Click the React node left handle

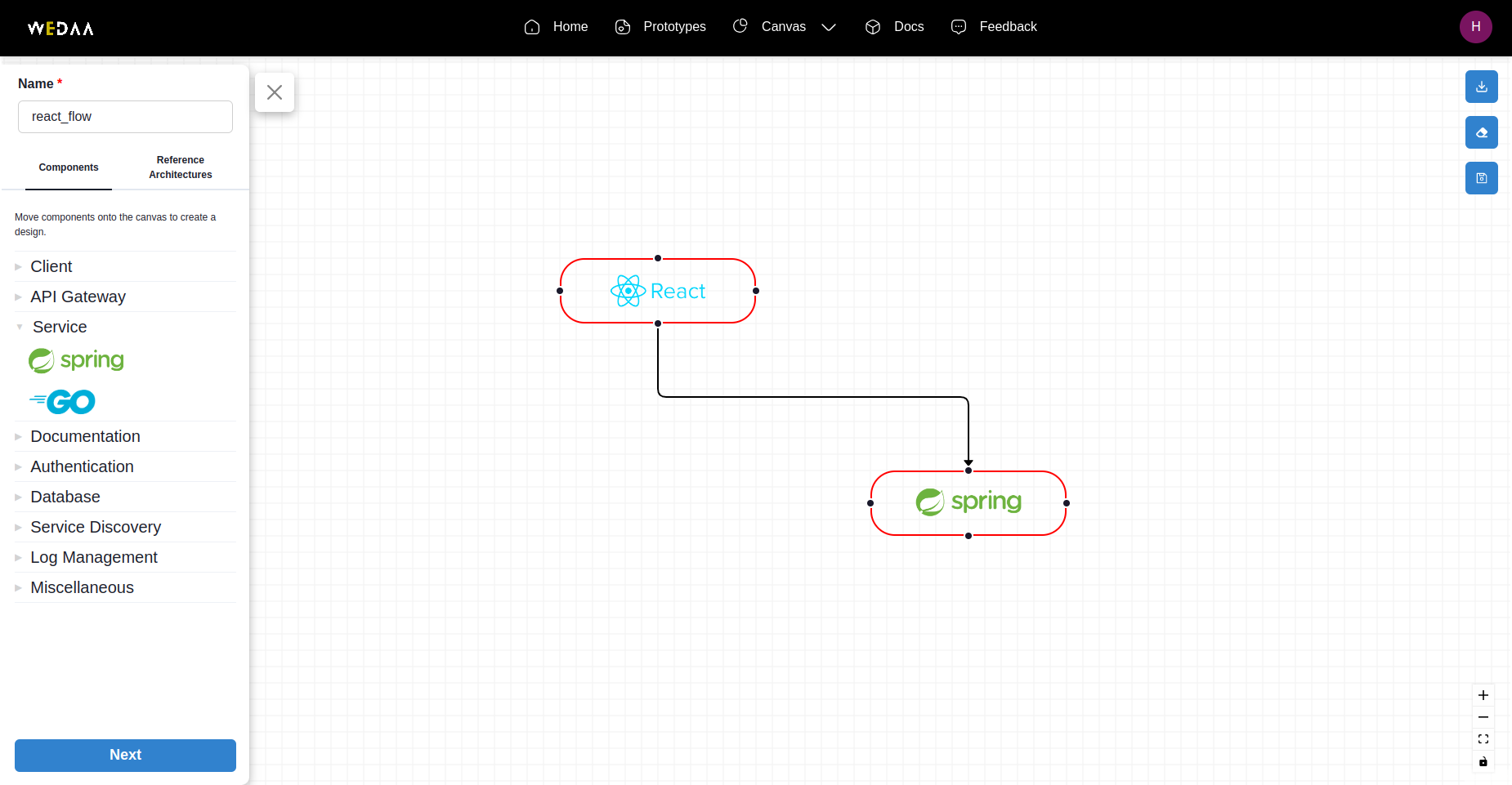560,291
